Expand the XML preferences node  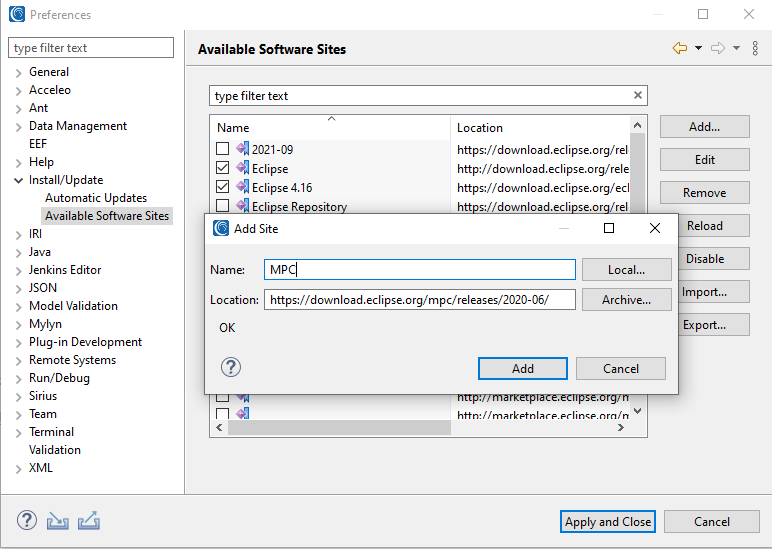(18, 469)
